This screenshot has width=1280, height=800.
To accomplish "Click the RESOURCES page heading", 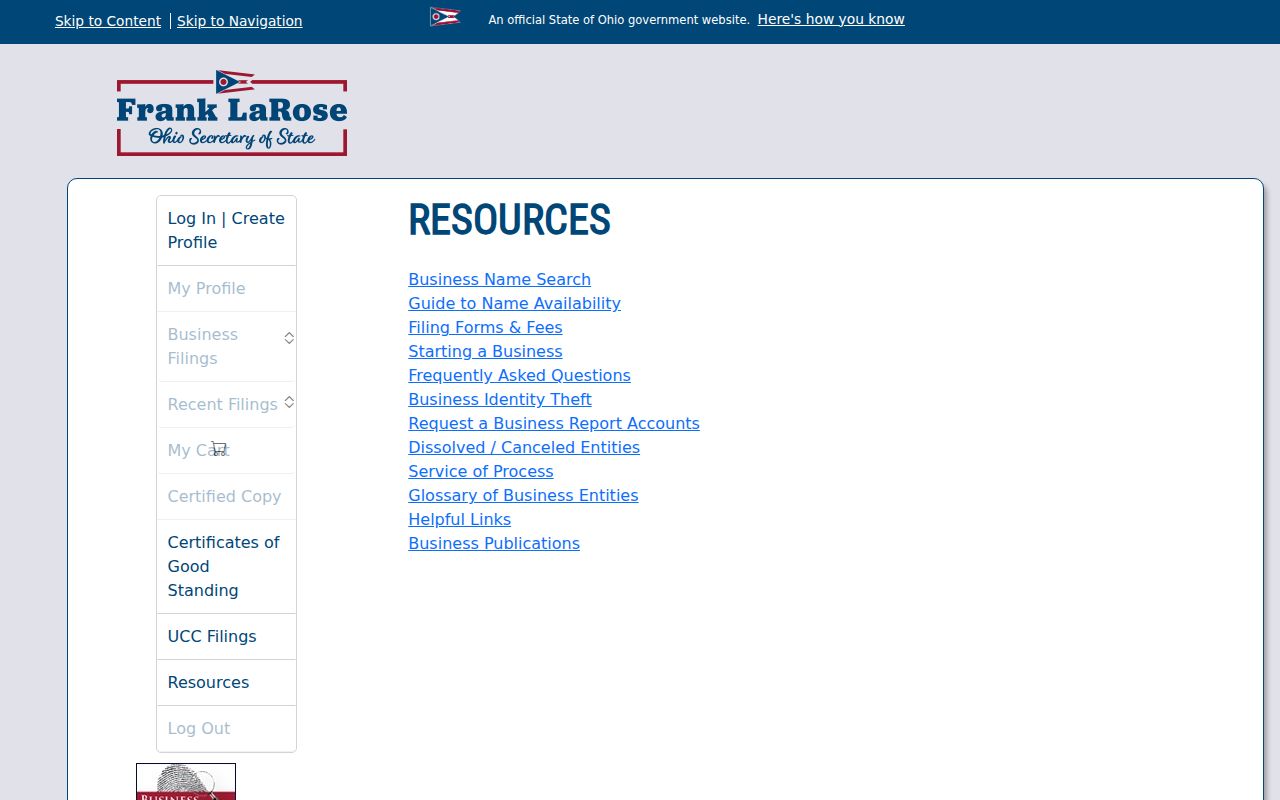I will [x=509, y=220].
